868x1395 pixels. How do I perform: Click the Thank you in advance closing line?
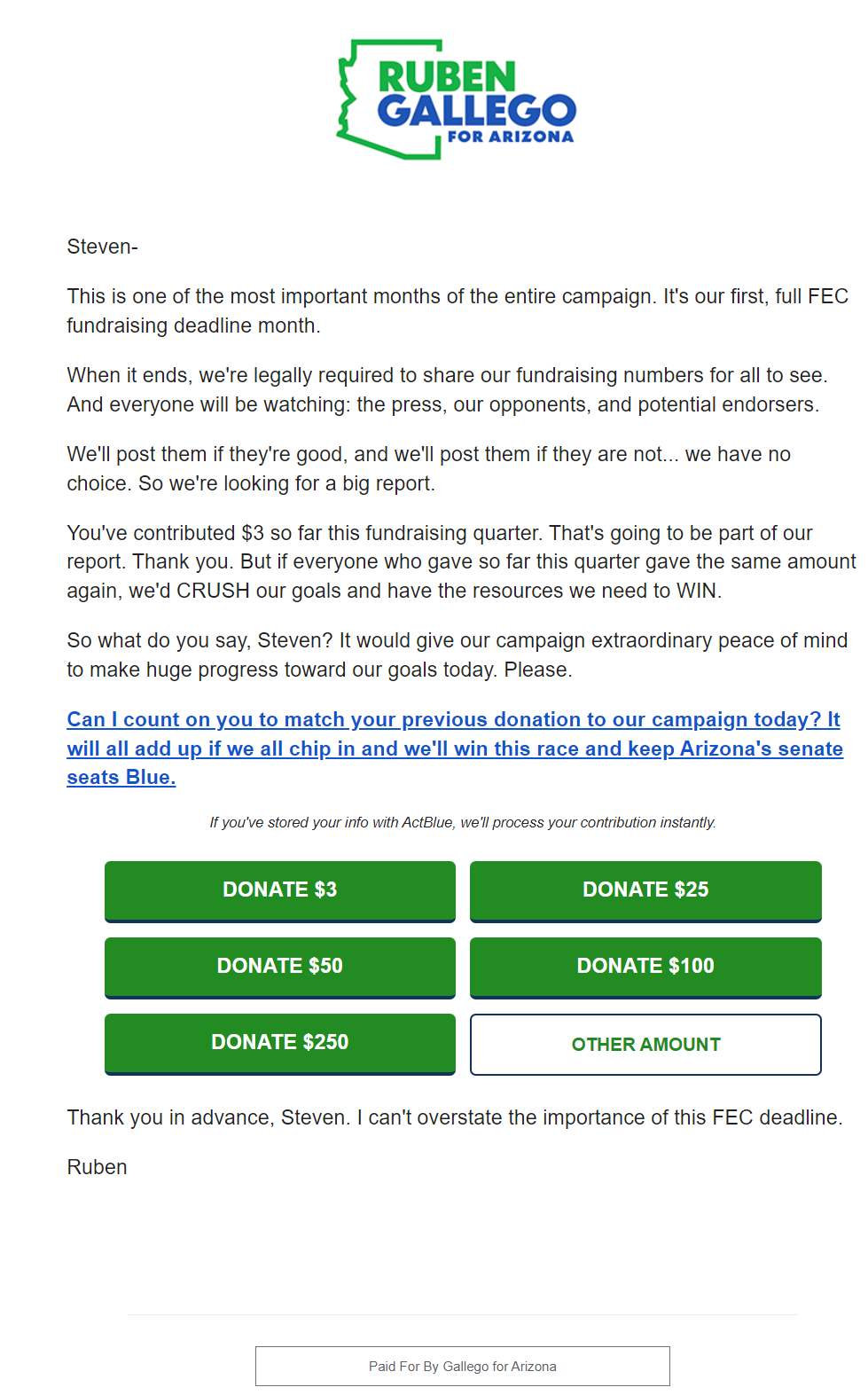(x=455, y=1117)
